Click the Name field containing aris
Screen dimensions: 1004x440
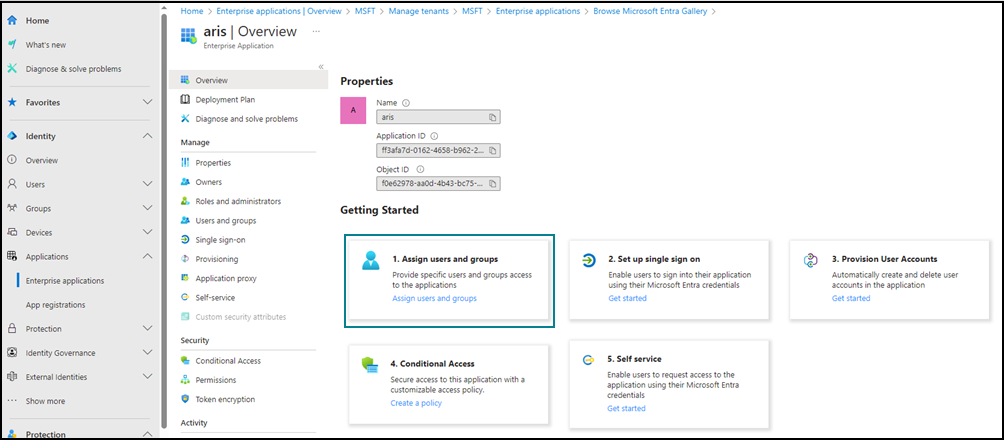coord(438,117)
